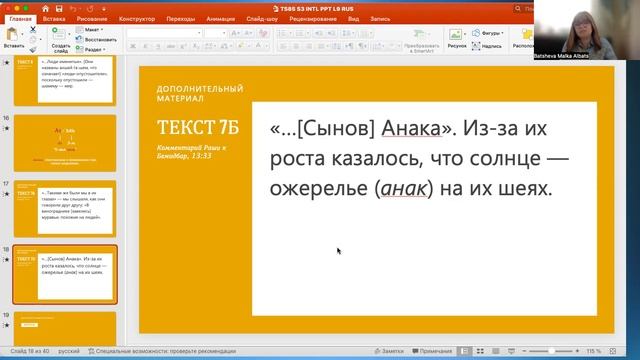This screenshot has height=360, width=640.
Task: Expand the Paste options arrow
Action: coord(22,34)
